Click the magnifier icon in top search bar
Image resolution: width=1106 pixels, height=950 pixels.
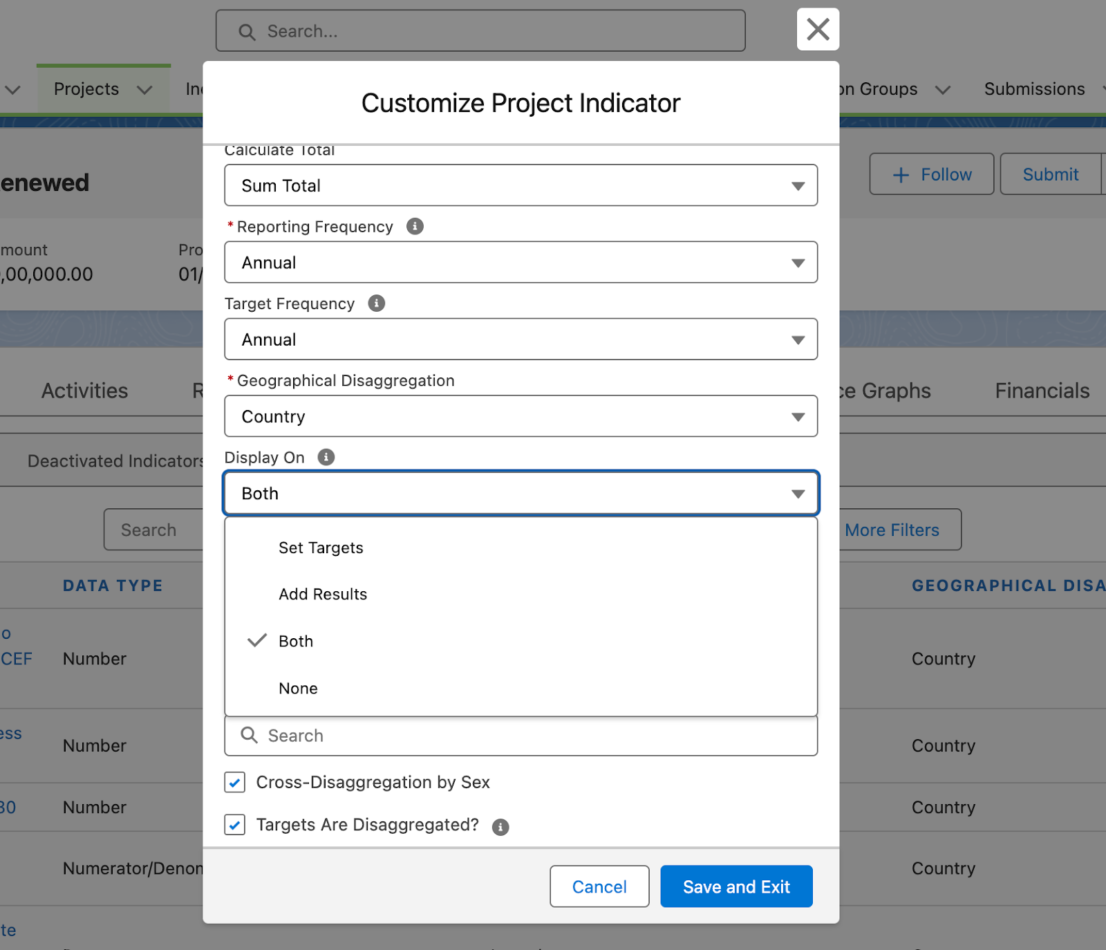(246, 31)
